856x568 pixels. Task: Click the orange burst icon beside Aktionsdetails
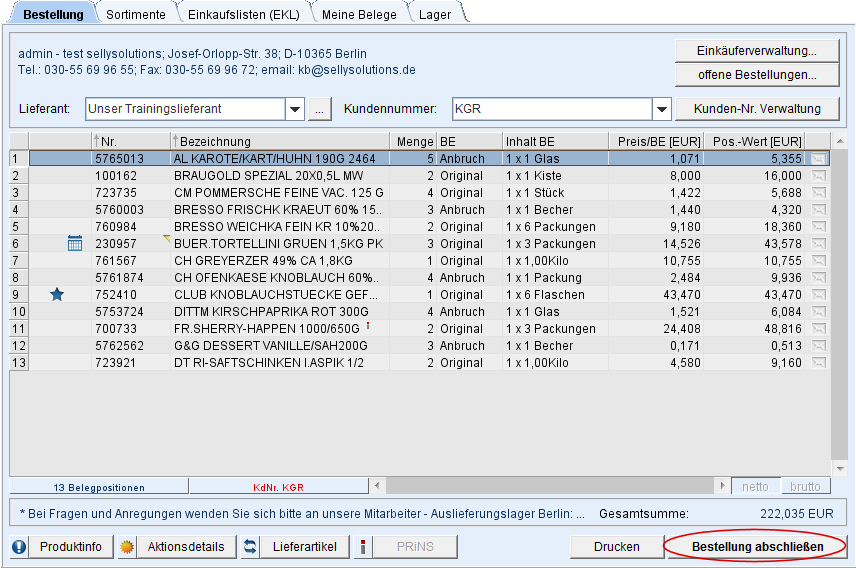(x=127, y=547)
